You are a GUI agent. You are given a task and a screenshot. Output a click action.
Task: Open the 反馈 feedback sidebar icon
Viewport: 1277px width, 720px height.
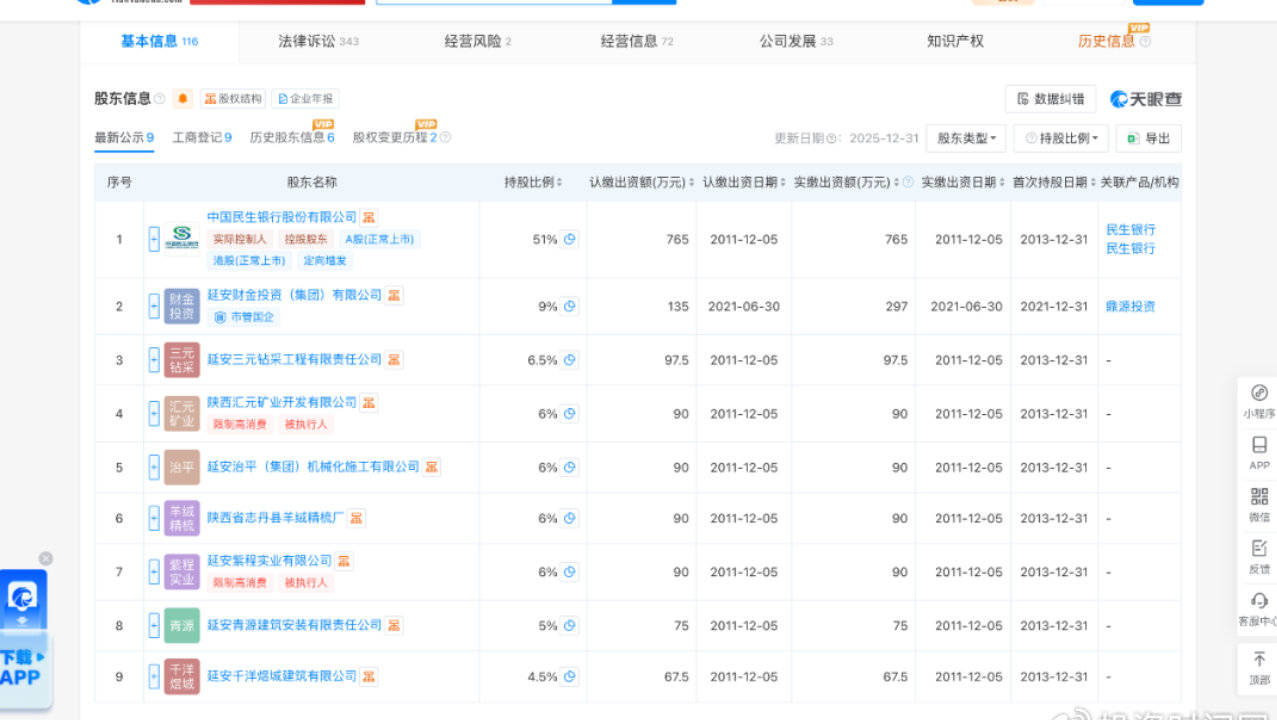[1259, 557]
